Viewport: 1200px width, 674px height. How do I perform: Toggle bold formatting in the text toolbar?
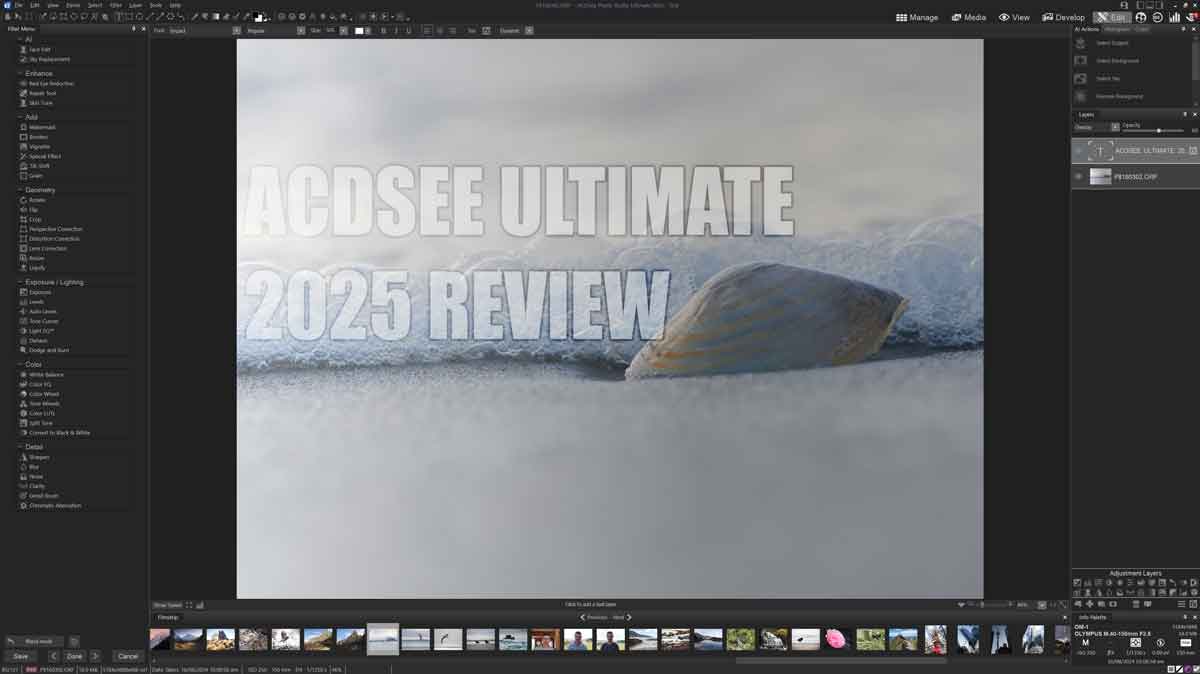click(384, 30)
